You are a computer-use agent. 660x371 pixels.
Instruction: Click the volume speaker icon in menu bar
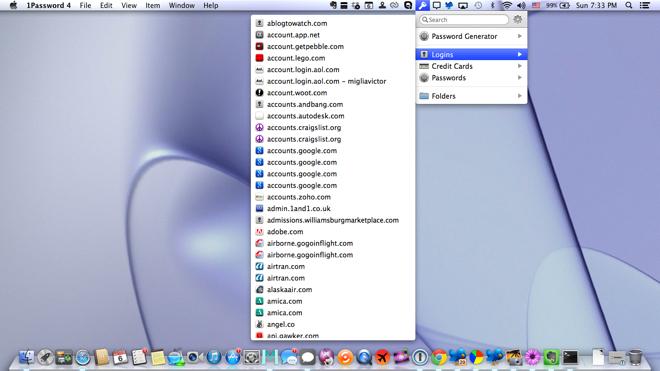tap(521, 5)
